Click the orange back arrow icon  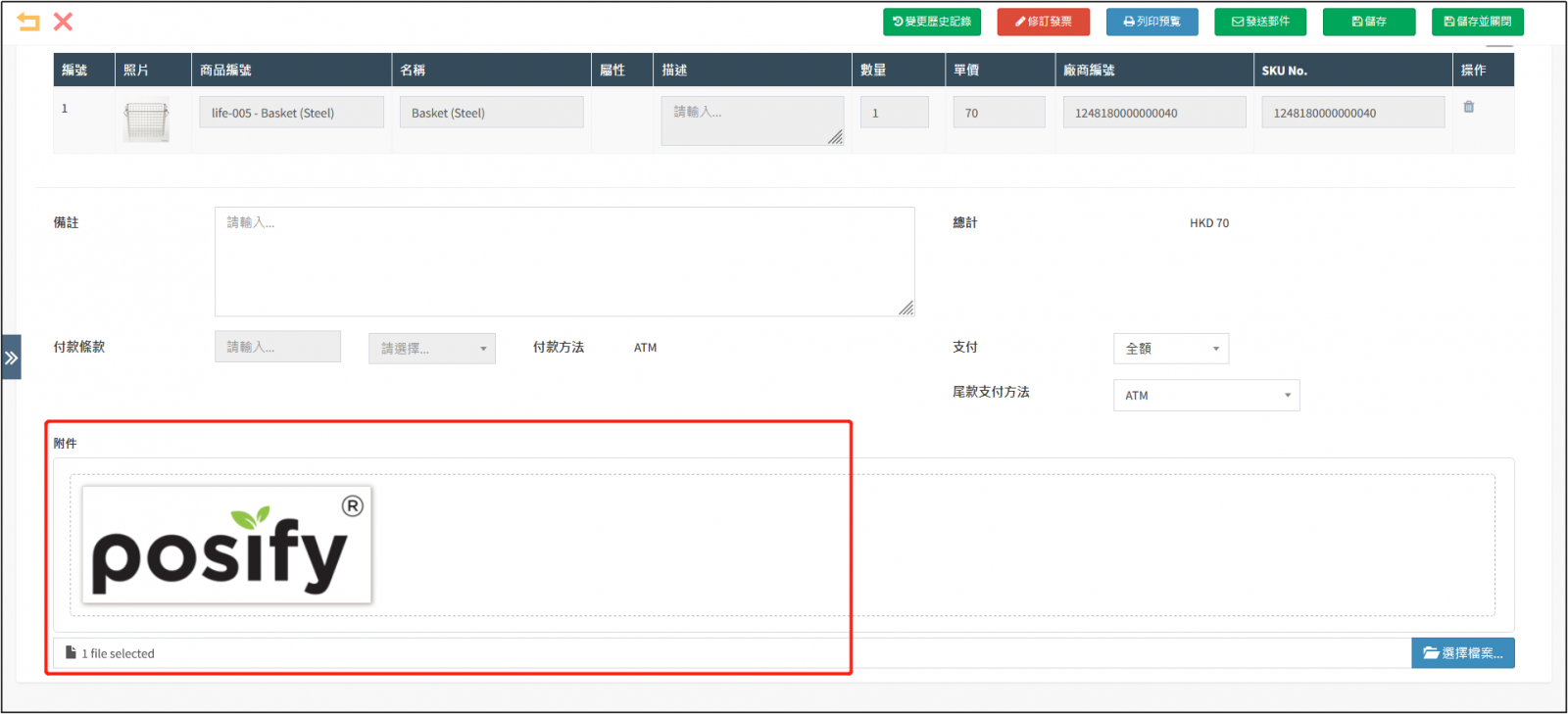28,22
